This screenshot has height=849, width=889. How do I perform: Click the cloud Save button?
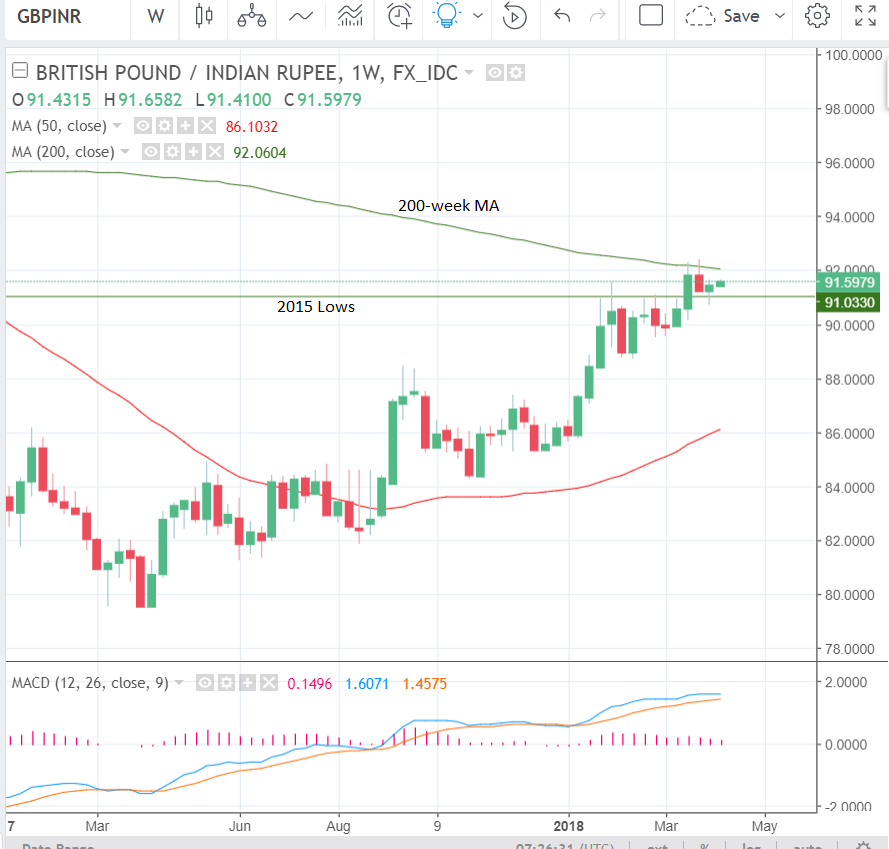coord(722,16)
